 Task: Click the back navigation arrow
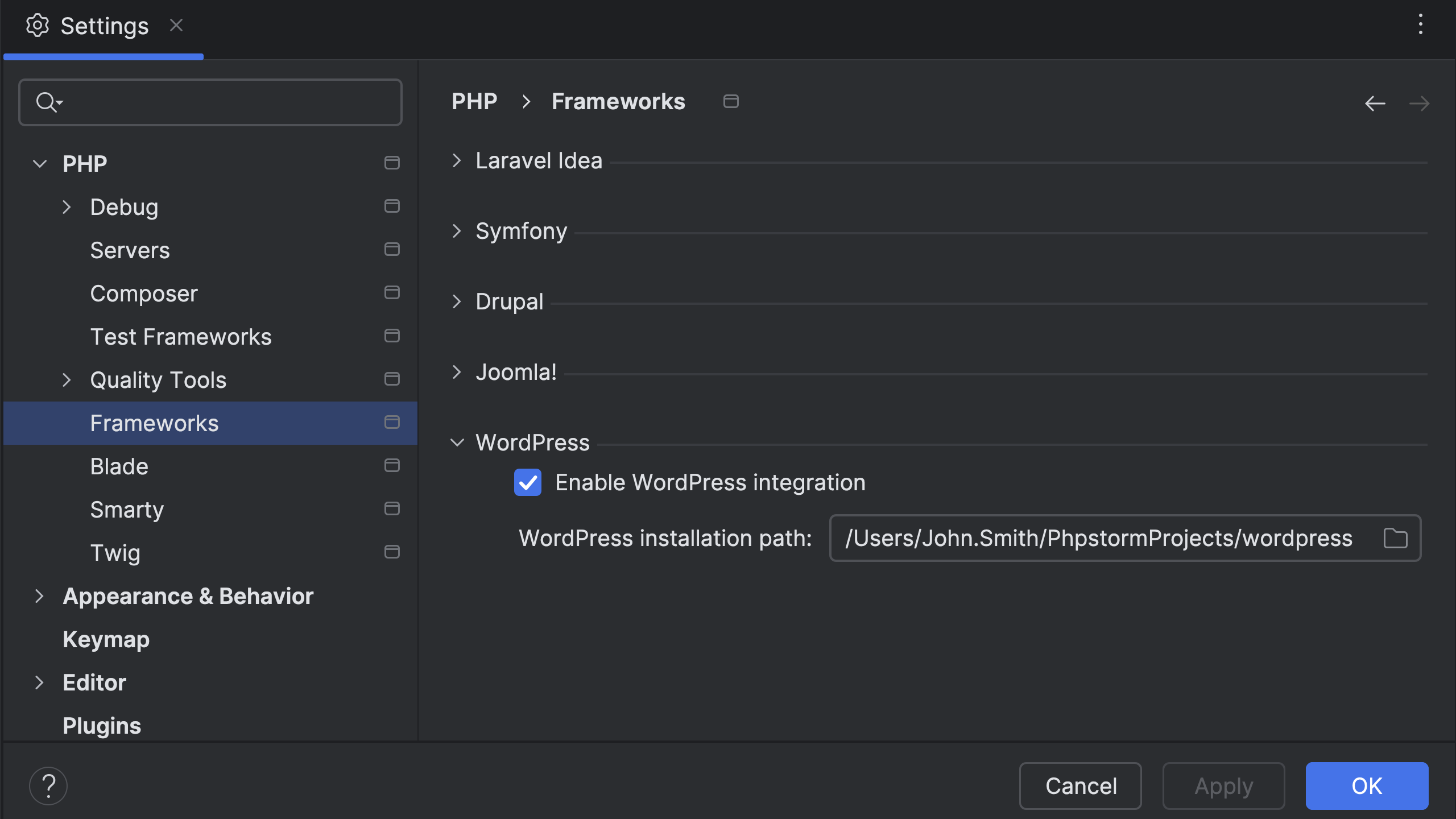click(x=1375, y=104)
